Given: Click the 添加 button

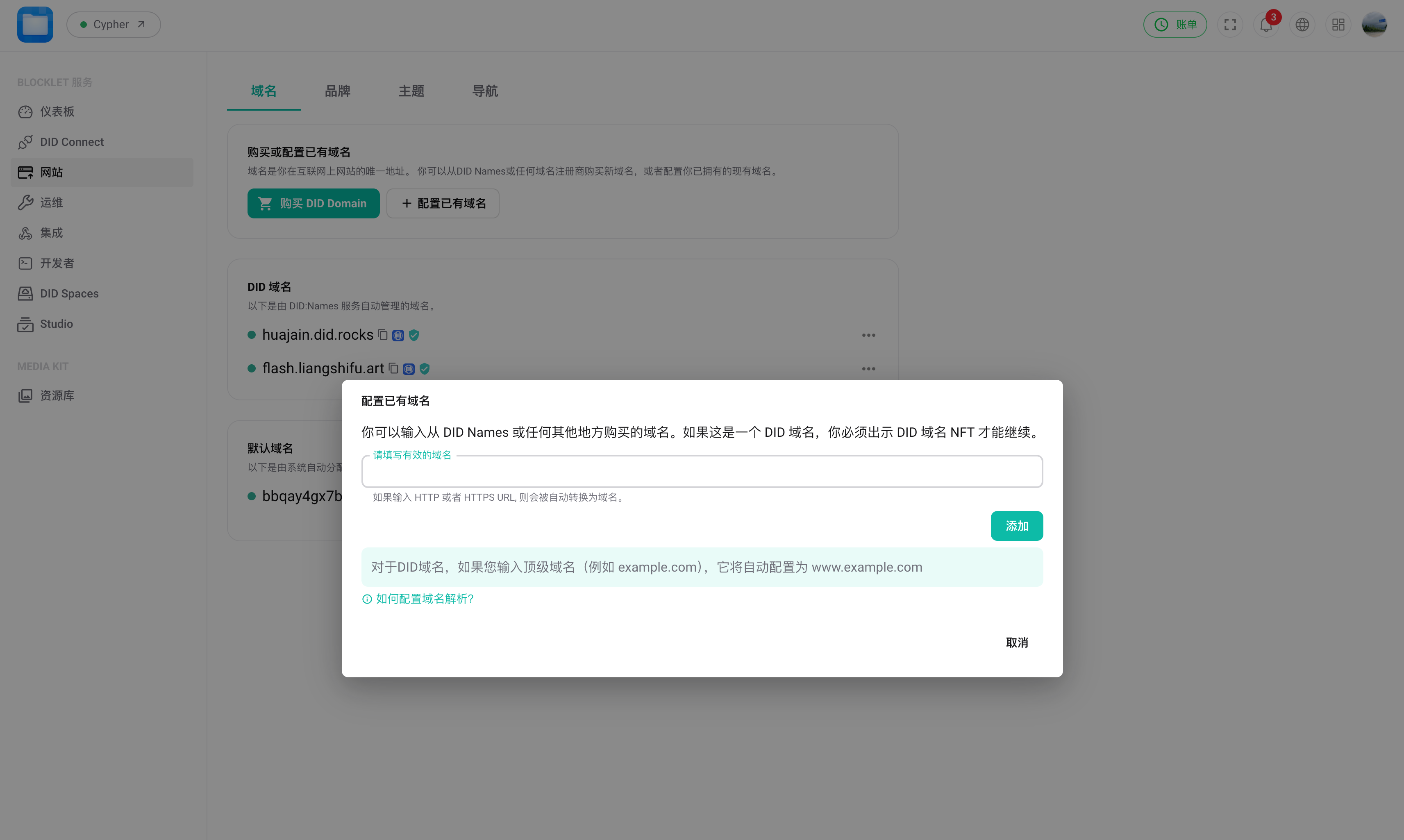Looking at the screenshot, I should point(1016,526).
